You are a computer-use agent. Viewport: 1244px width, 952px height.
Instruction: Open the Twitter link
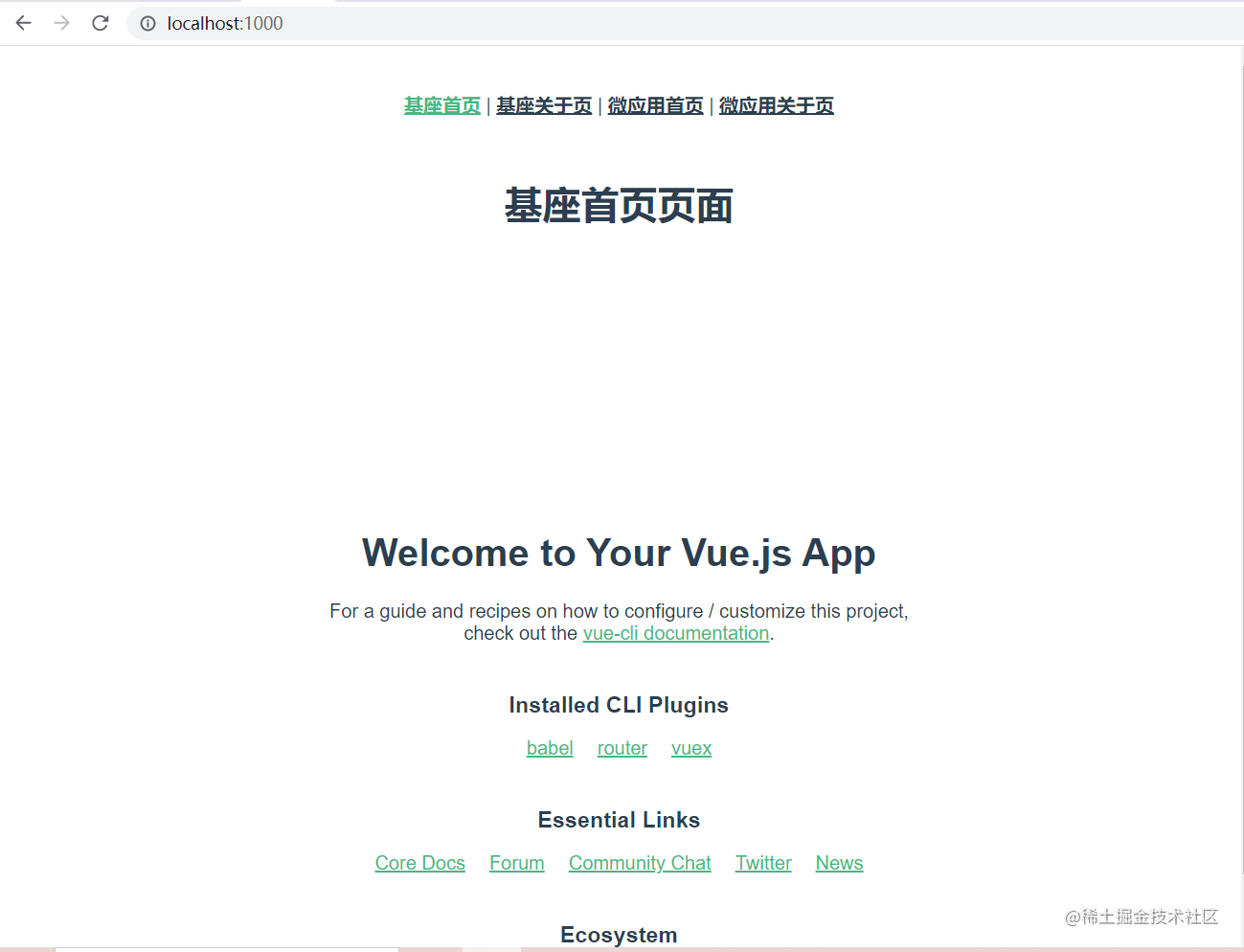[x=763, y=863]
